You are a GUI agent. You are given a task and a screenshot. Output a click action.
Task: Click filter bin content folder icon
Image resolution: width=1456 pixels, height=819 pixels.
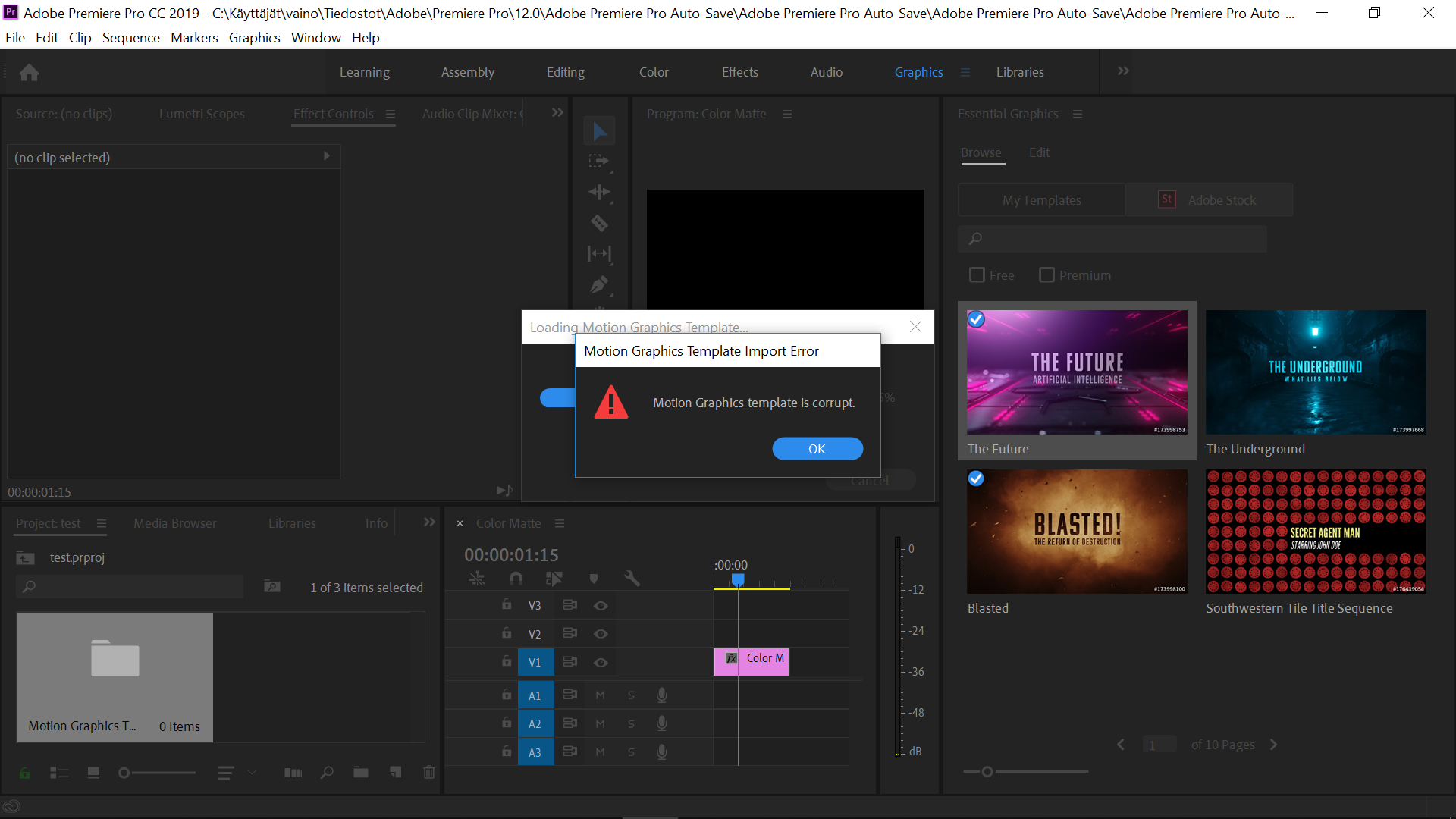pos(272,586)
